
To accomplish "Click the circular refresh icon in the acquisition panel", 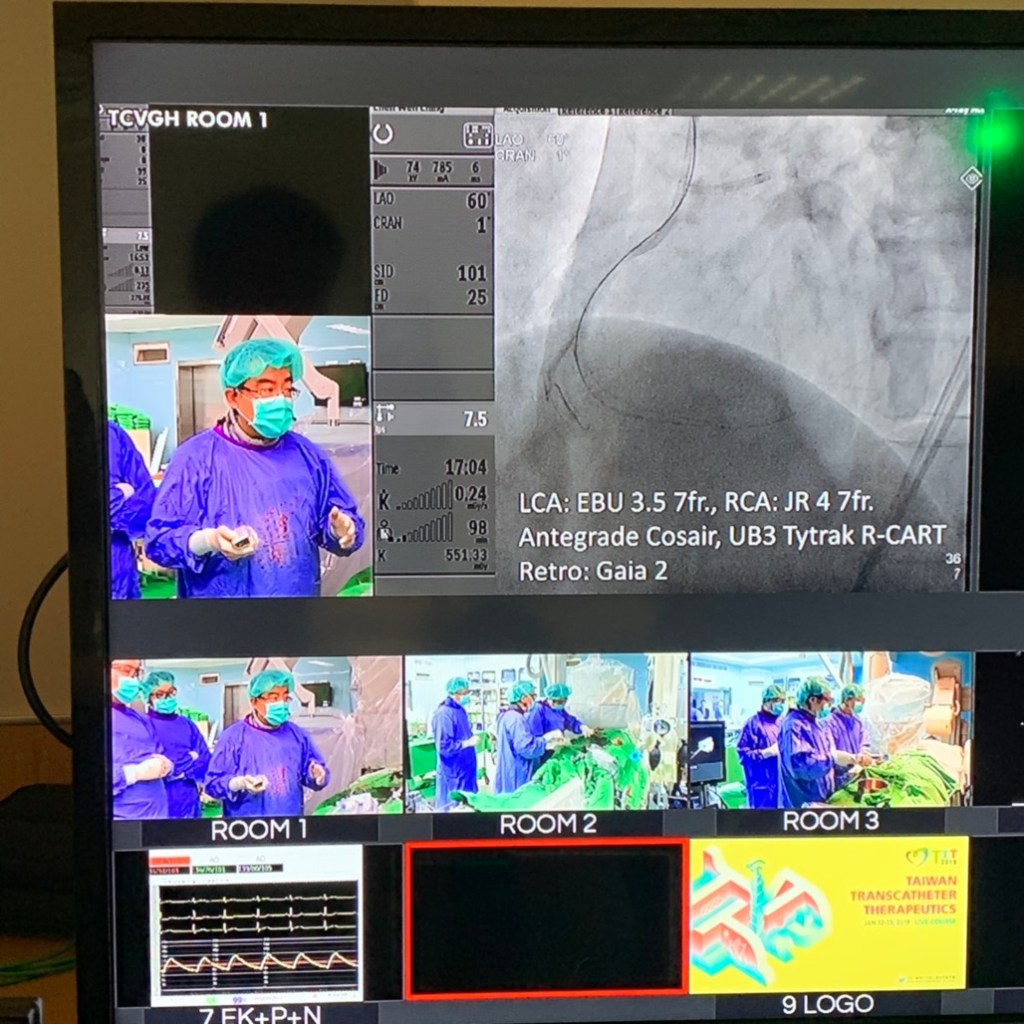I will pyautogui.click(x=383, y=134).
